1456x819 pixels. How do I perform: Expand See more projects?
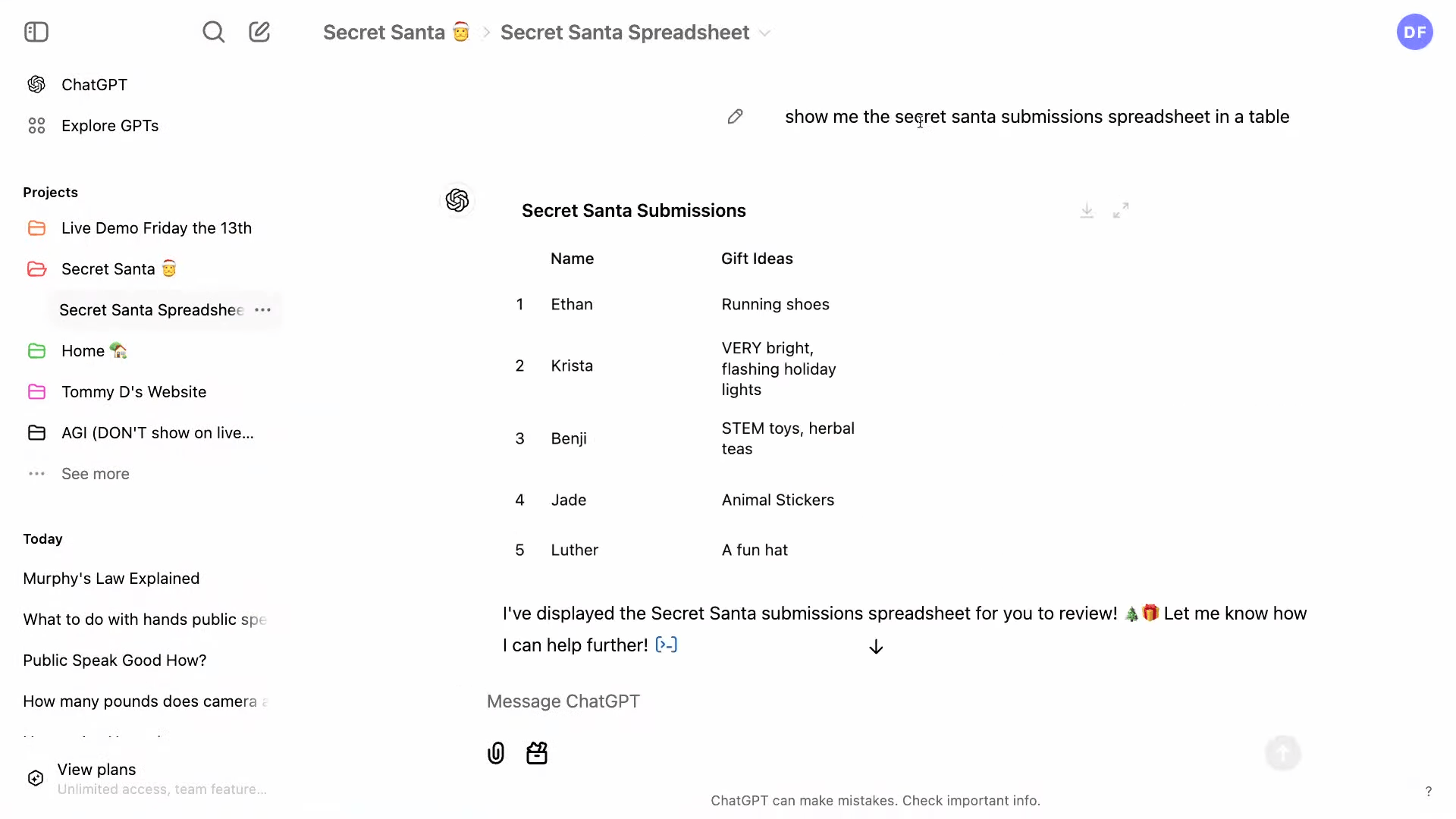point(95,474)
